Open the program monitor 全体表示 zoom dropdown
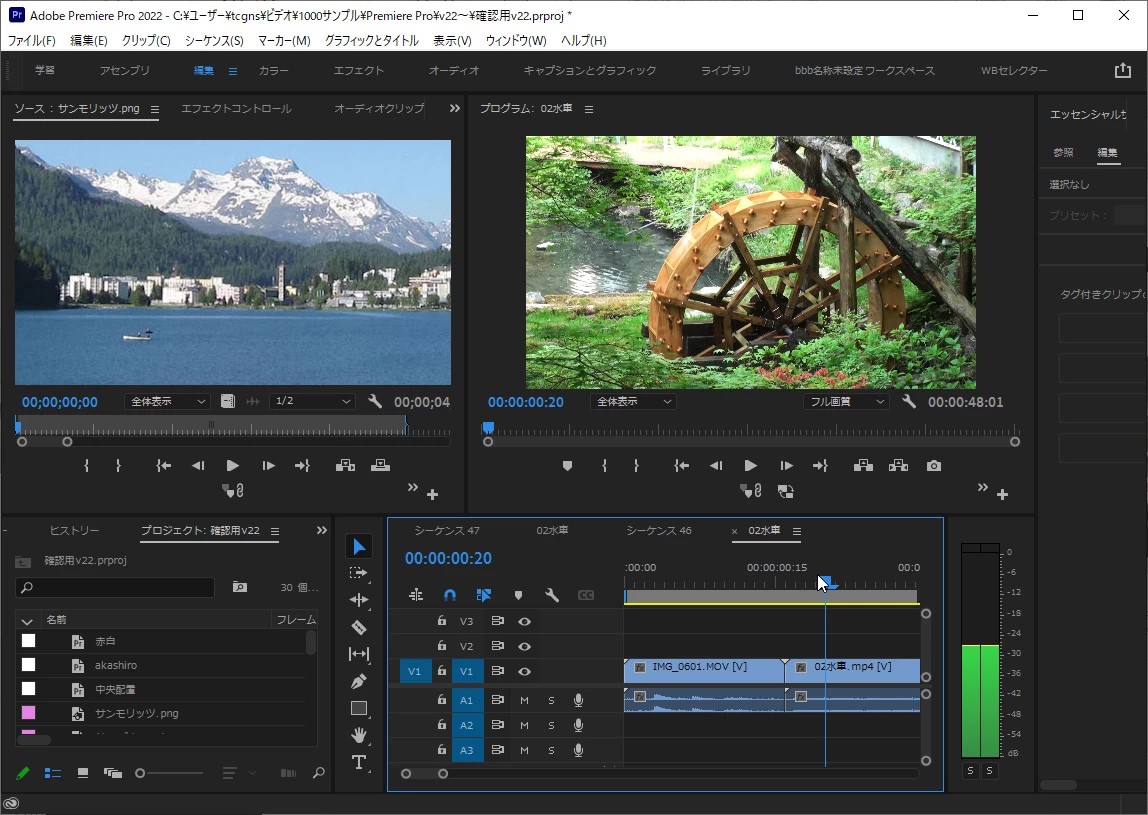 click(x=632, y=402)
